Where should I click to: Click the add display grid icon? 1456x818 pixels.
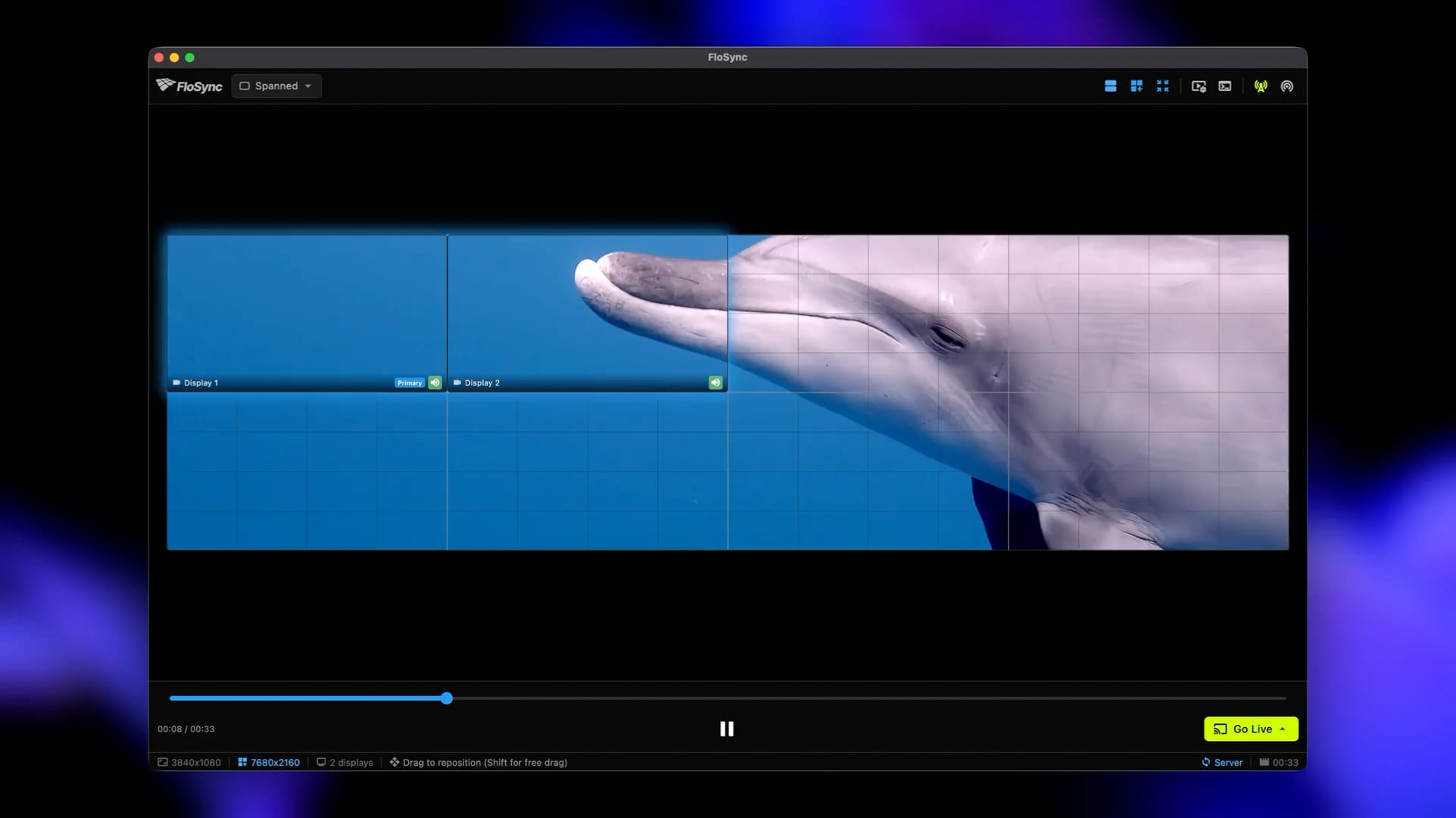coord(1136,86)
